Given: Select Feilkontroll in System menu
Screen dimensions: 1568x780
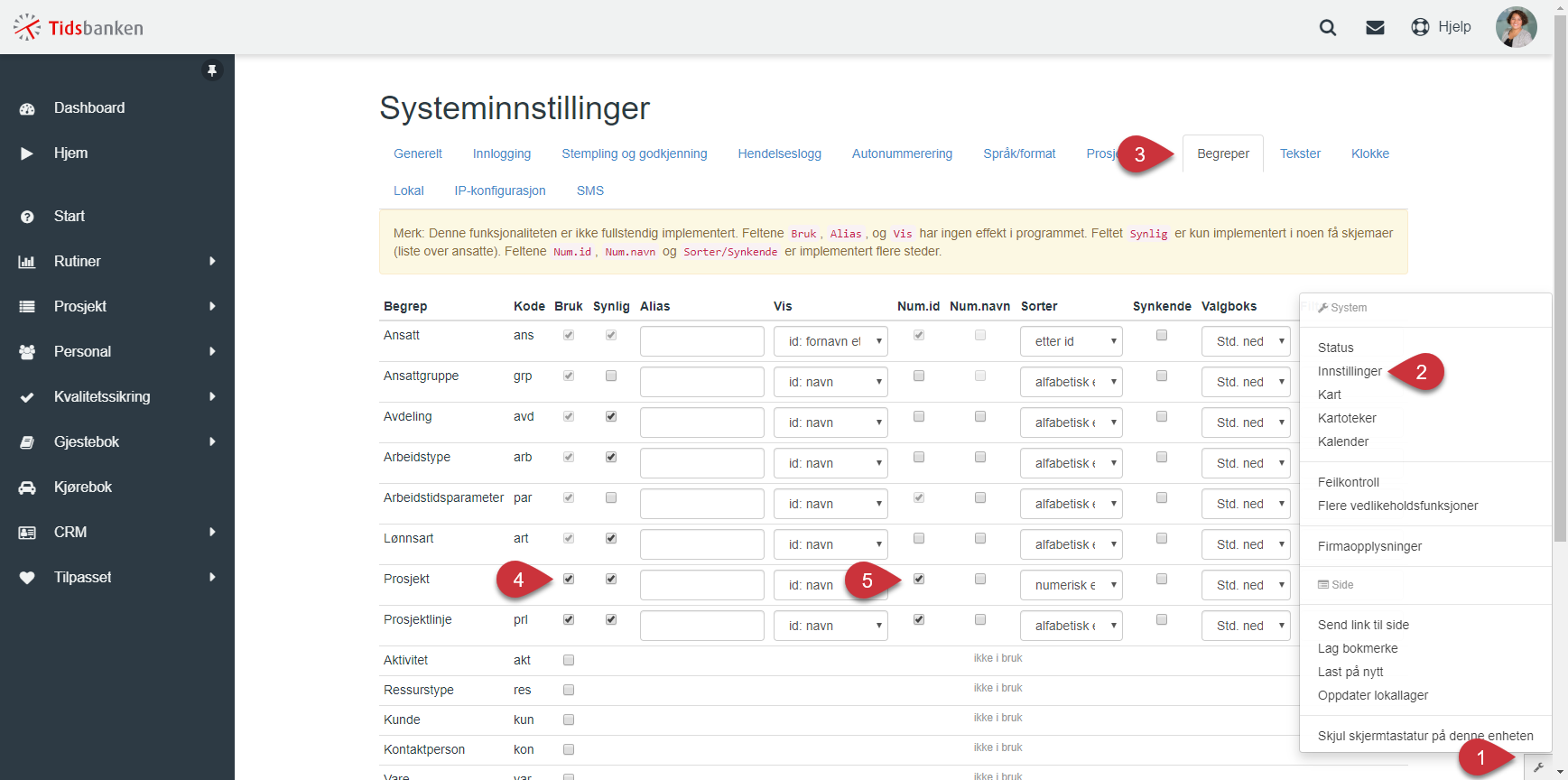Looking at the screenshot, I should point(1349,482).
